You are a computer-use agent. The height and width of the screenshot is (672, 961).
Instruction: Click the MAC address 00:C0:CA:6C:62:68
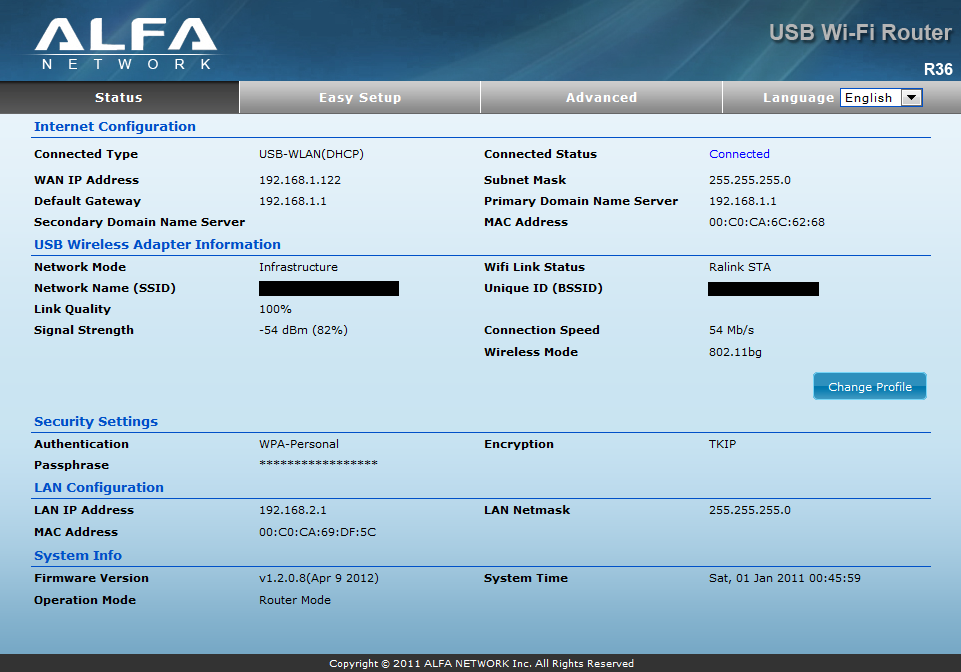[x=767, y=222]
